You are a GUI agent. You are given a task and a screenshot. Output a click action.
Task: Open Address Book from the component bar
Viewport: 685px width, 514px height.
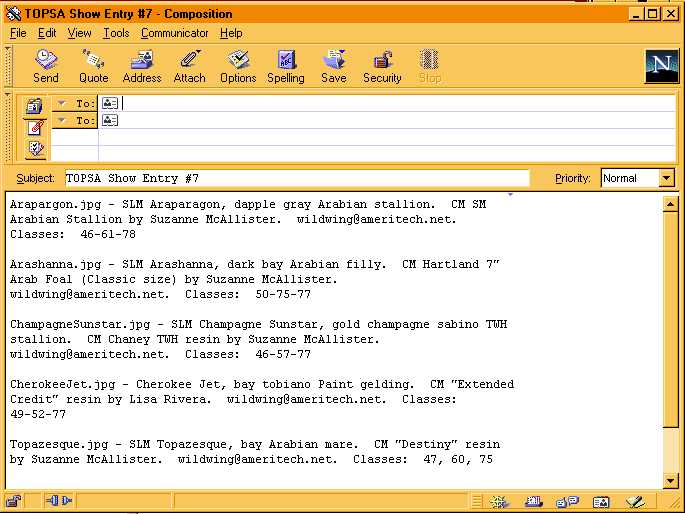(x=601, y=502)
